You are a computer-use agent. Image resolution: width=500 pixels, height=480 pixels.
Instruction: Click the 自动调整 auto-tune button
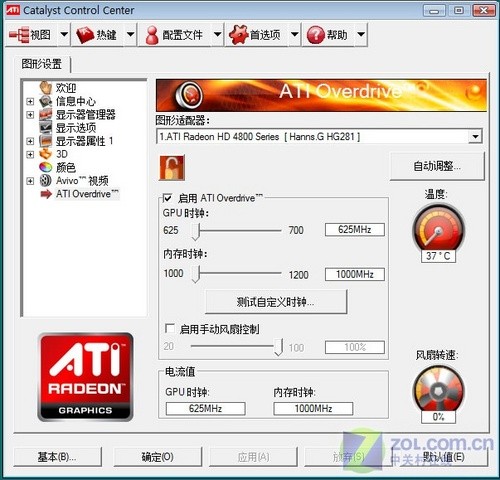pos(437,166)
